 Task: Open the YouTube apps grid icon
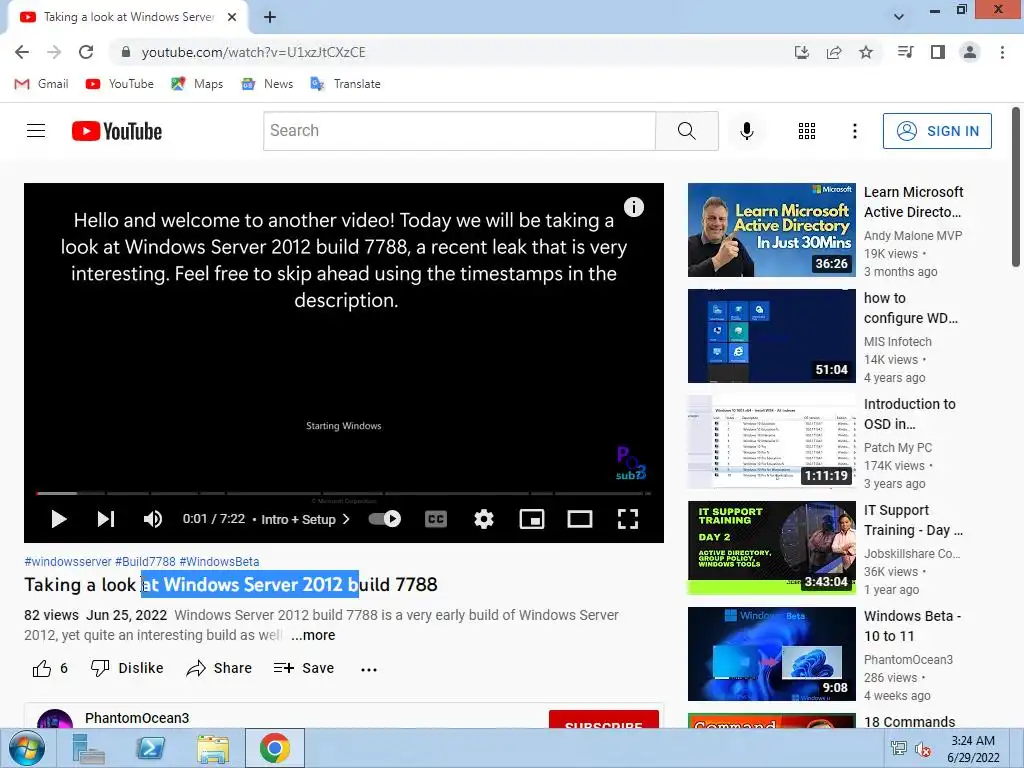click(807, 131)
